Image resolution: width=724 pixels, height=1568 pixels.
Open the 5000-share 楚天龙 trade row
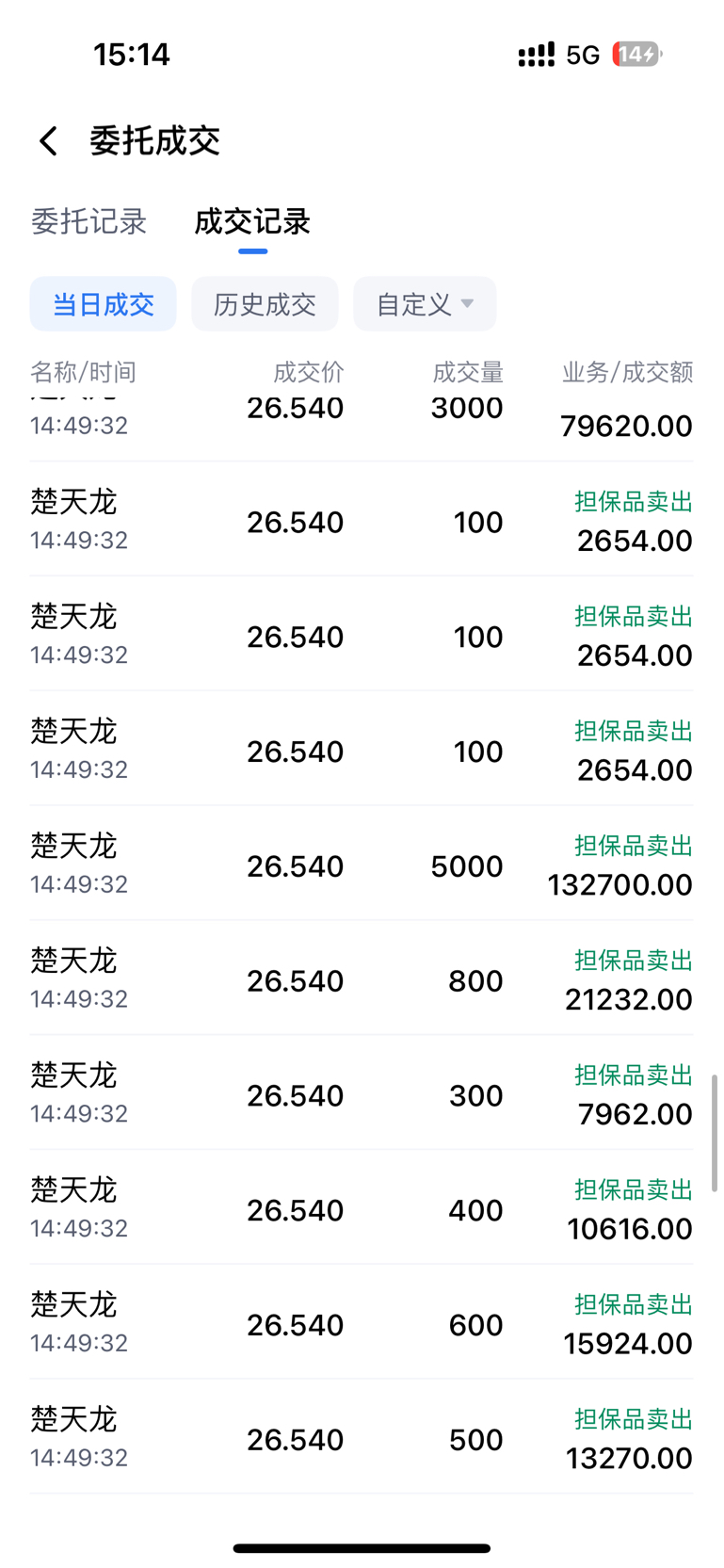[362, 864]
